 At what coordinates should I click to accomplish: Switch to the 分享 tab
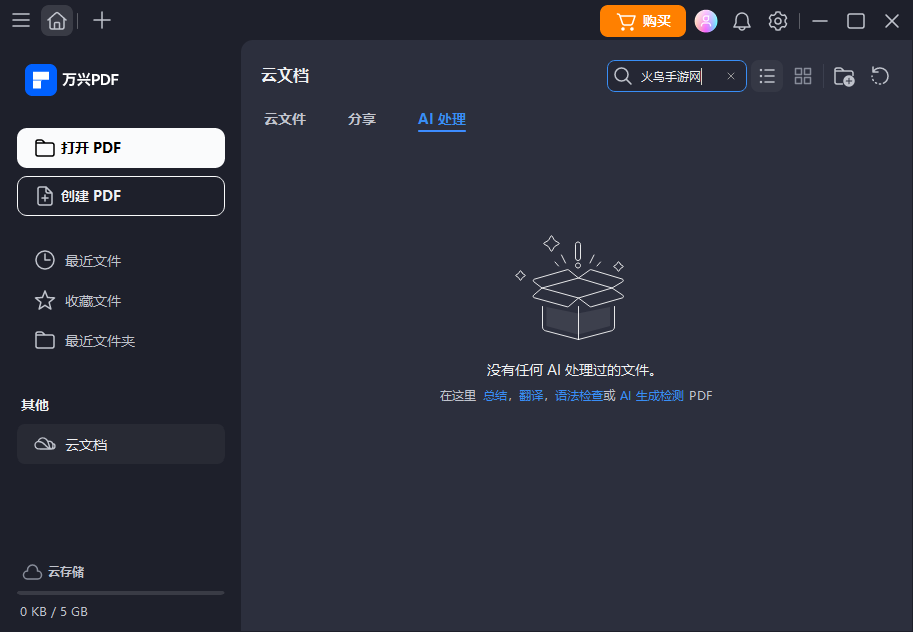[x=362, y=119]
